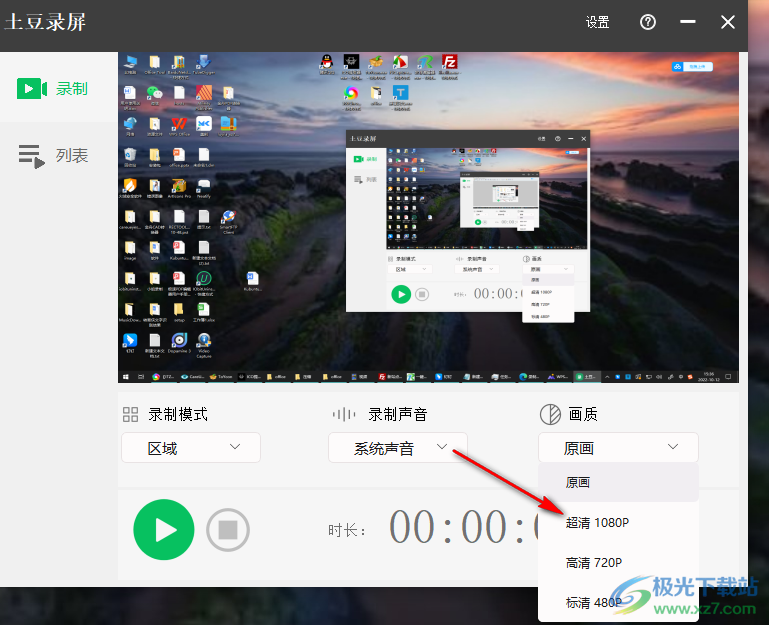This screenshot has height=625, width=769.
Task: Expand the 录制声音 dropdown showing 系统声音
Action: [398, 447]
